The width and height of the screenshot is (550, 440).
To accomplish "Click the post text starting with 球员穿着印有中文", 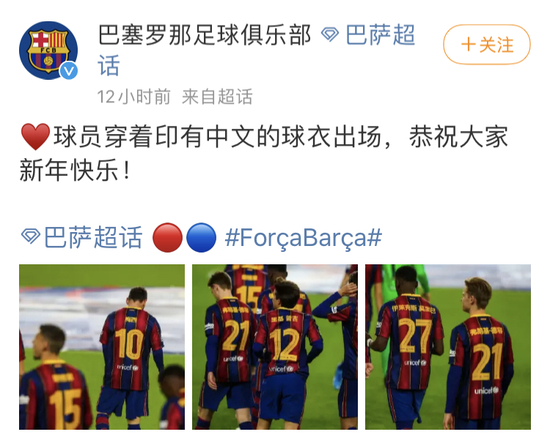I will 264,153.
